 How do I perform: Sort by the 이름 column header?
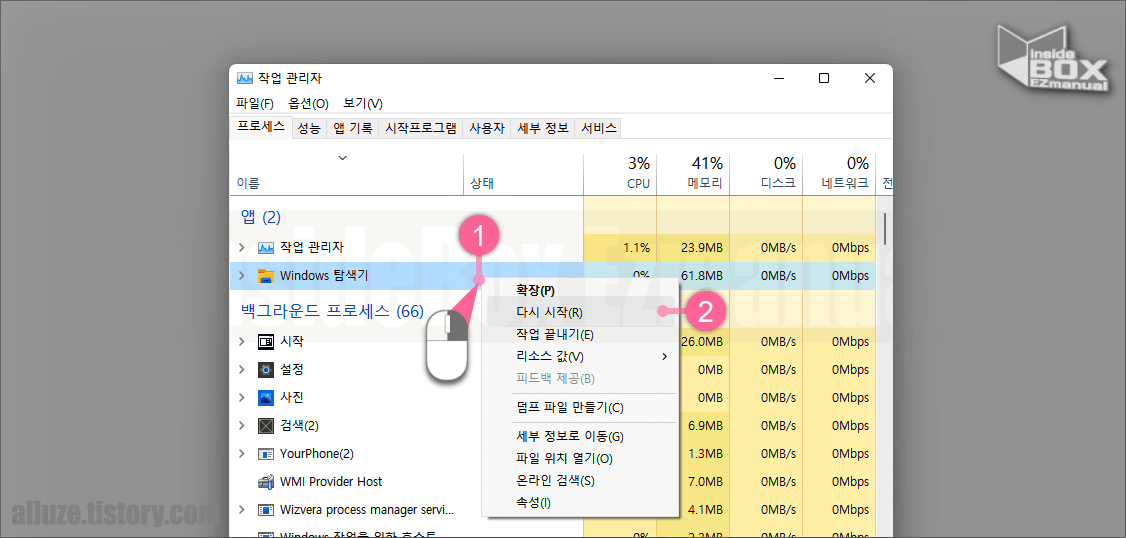point(248,184)
